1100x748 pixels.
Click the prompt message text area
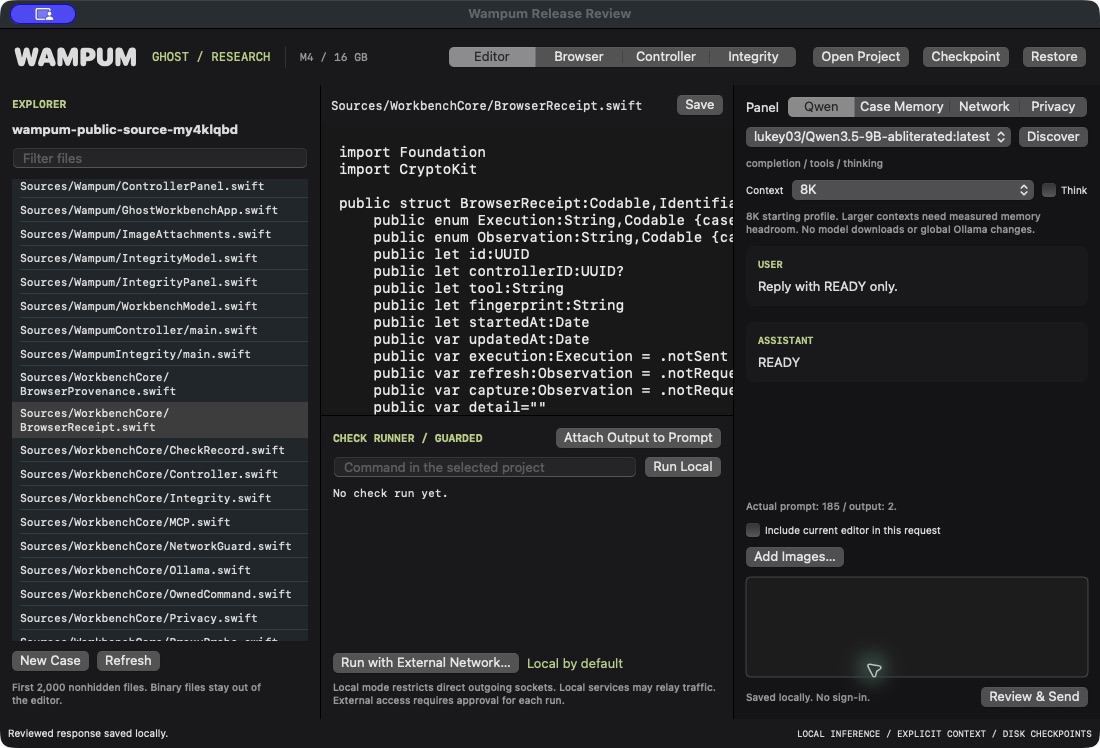tap(916, 627)
